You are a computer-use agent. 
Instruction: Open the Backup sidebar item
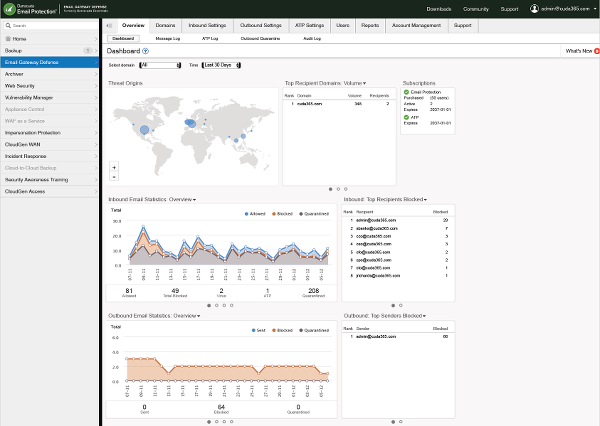coord(49,51)
